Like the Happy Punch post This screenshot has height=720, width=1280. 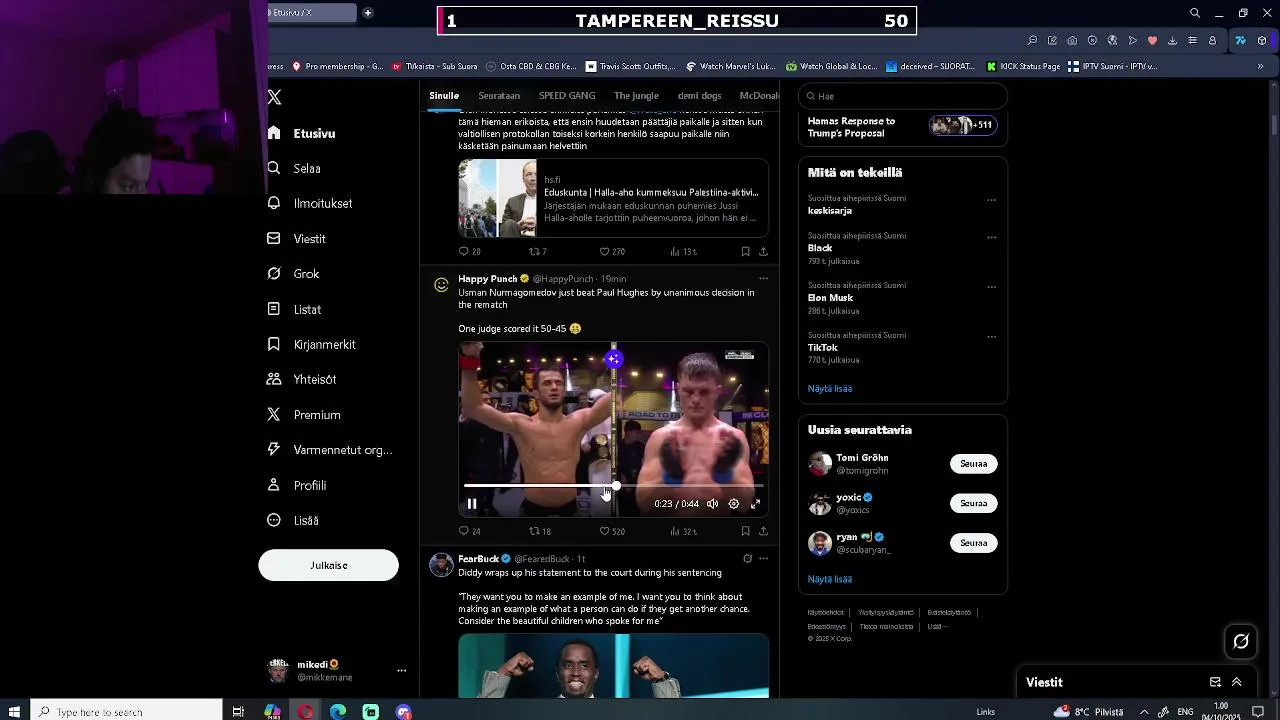(x=612, y=531)
